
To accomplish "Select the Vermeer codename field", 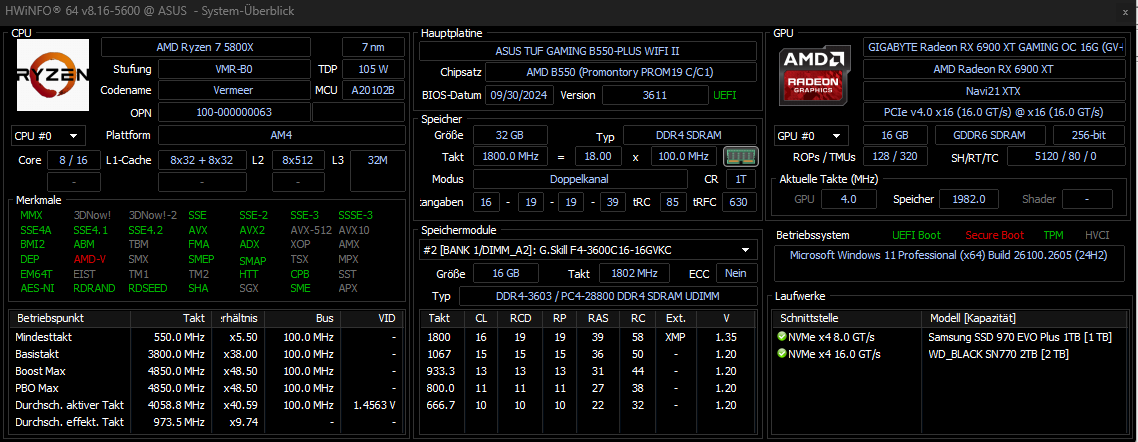I will (234, 90).
